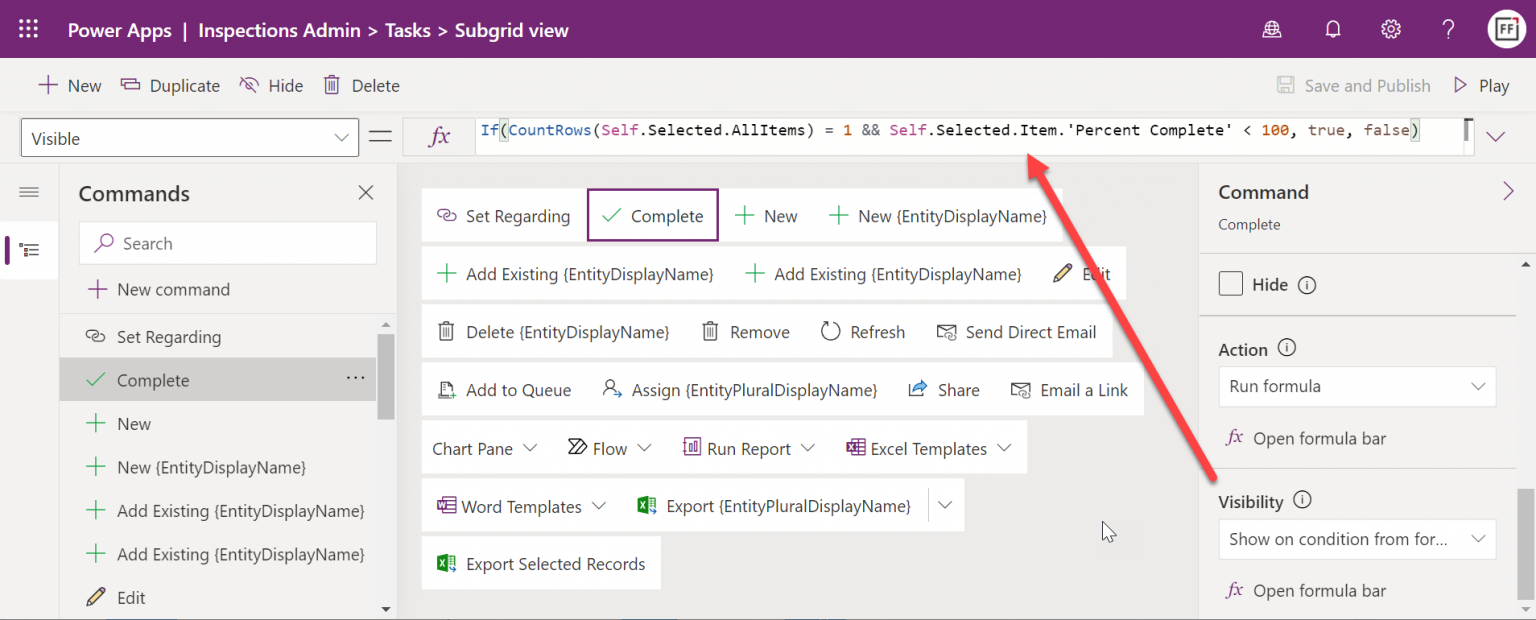
Task: Select Set Regarding in the Commands list
Action: tap(218, 337)
